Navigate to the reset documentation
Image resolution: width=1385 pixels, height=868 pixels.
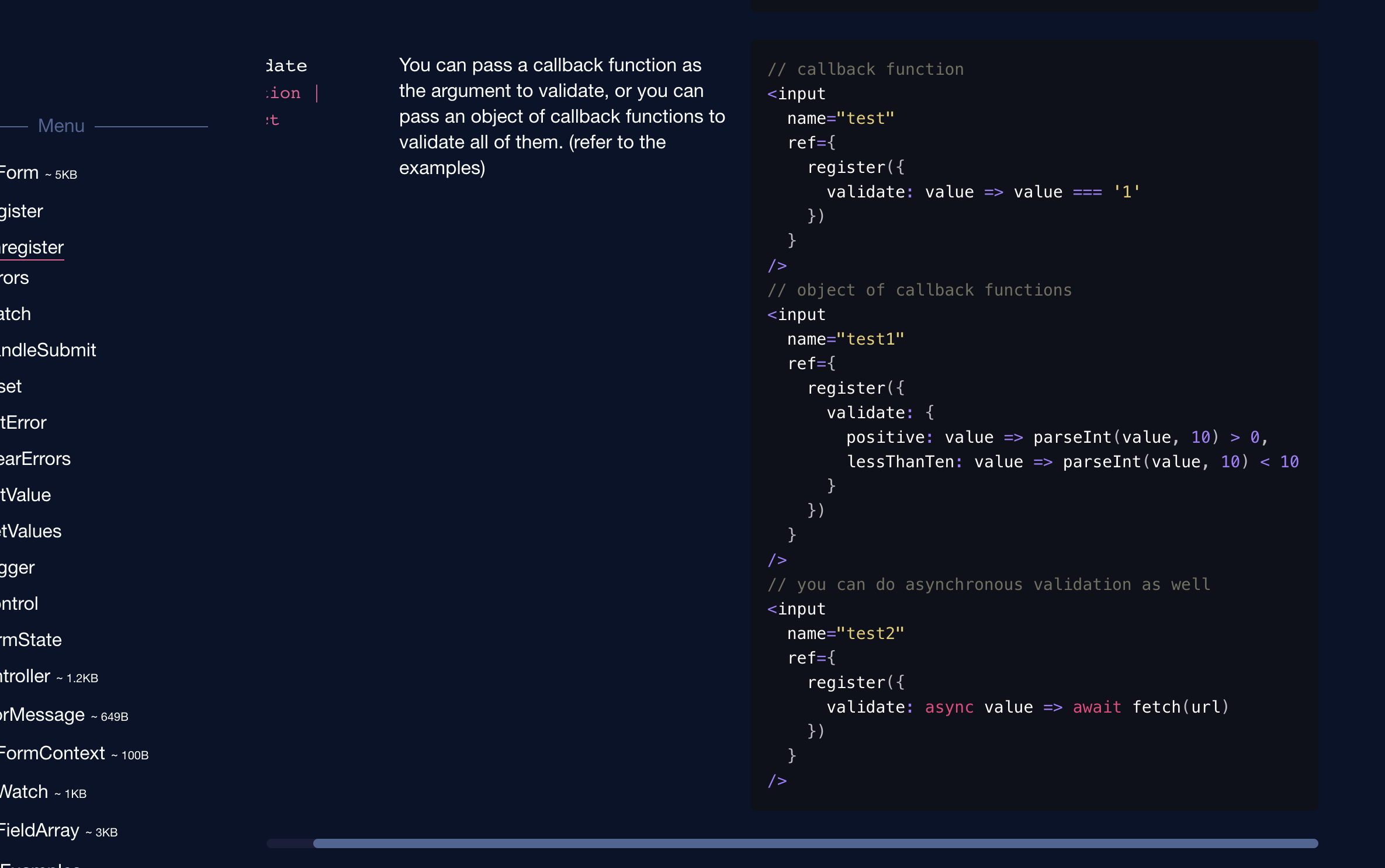(11, 386)
